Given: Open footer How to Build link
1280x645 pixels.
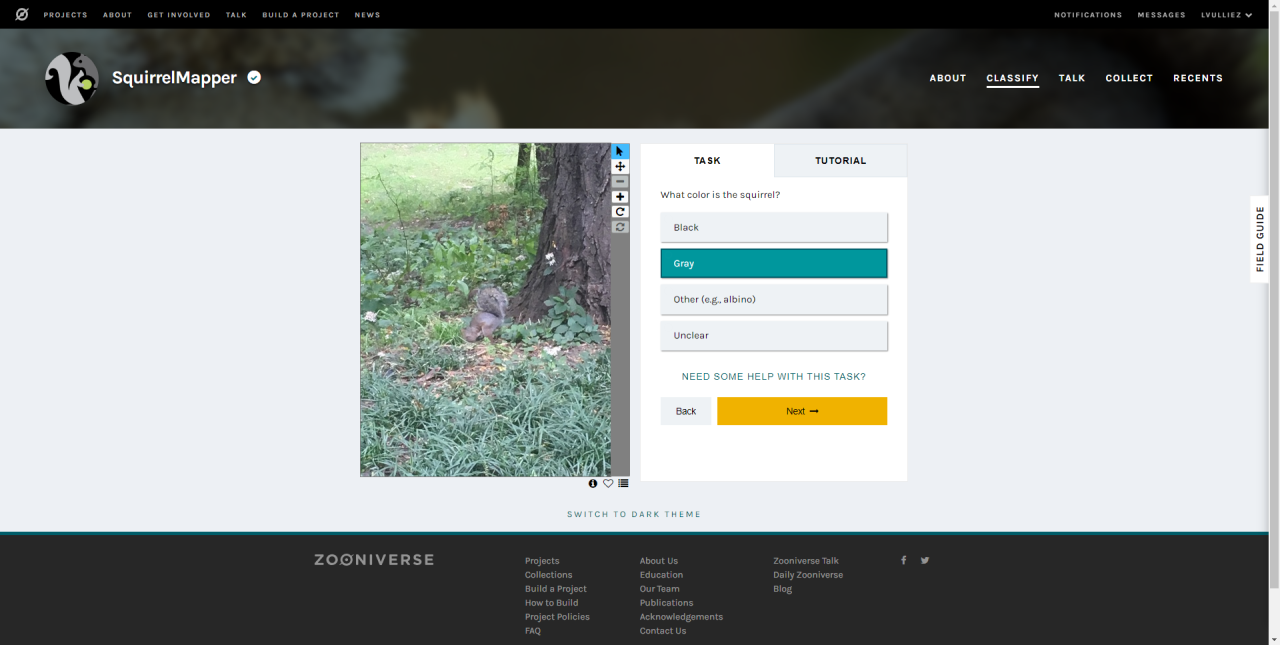Looking at the screenshot, I should (552, 603).
